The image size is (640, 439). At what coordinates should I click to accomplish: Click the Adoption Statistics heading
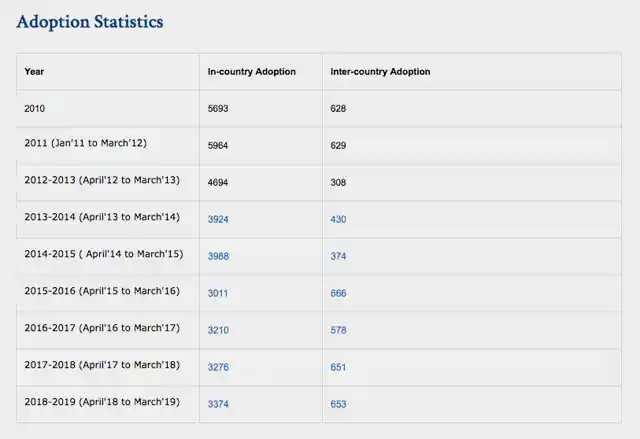point(90,22)
